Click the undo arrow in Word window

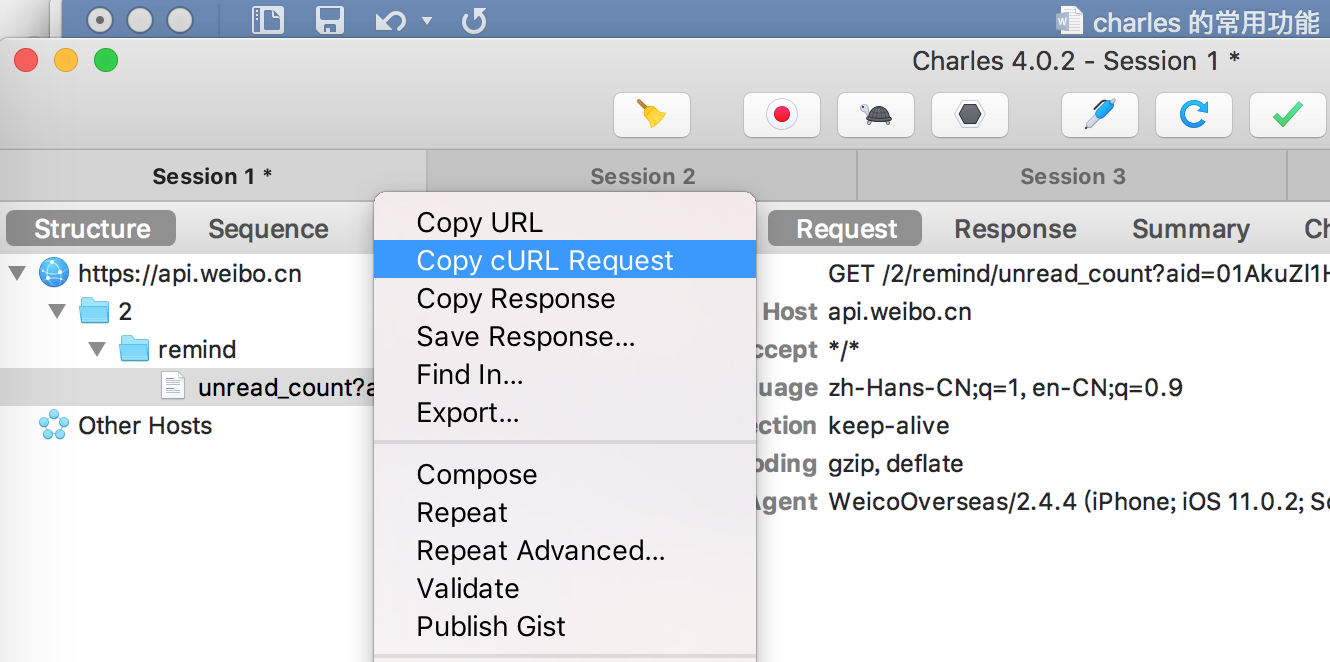[x=391, y=20]
